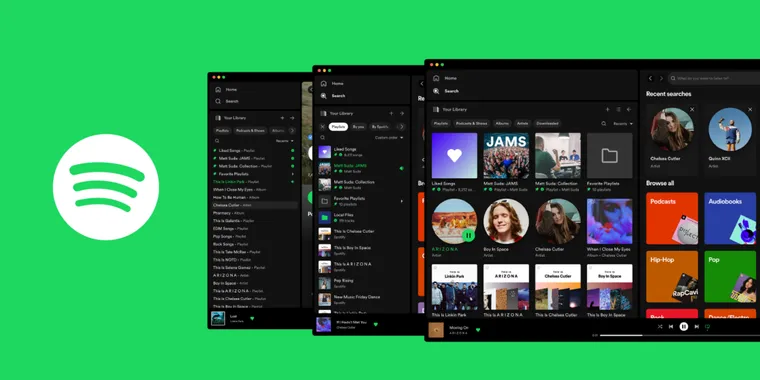Filter front window library by Downloaded
The image size is (760, 380).
547,124
